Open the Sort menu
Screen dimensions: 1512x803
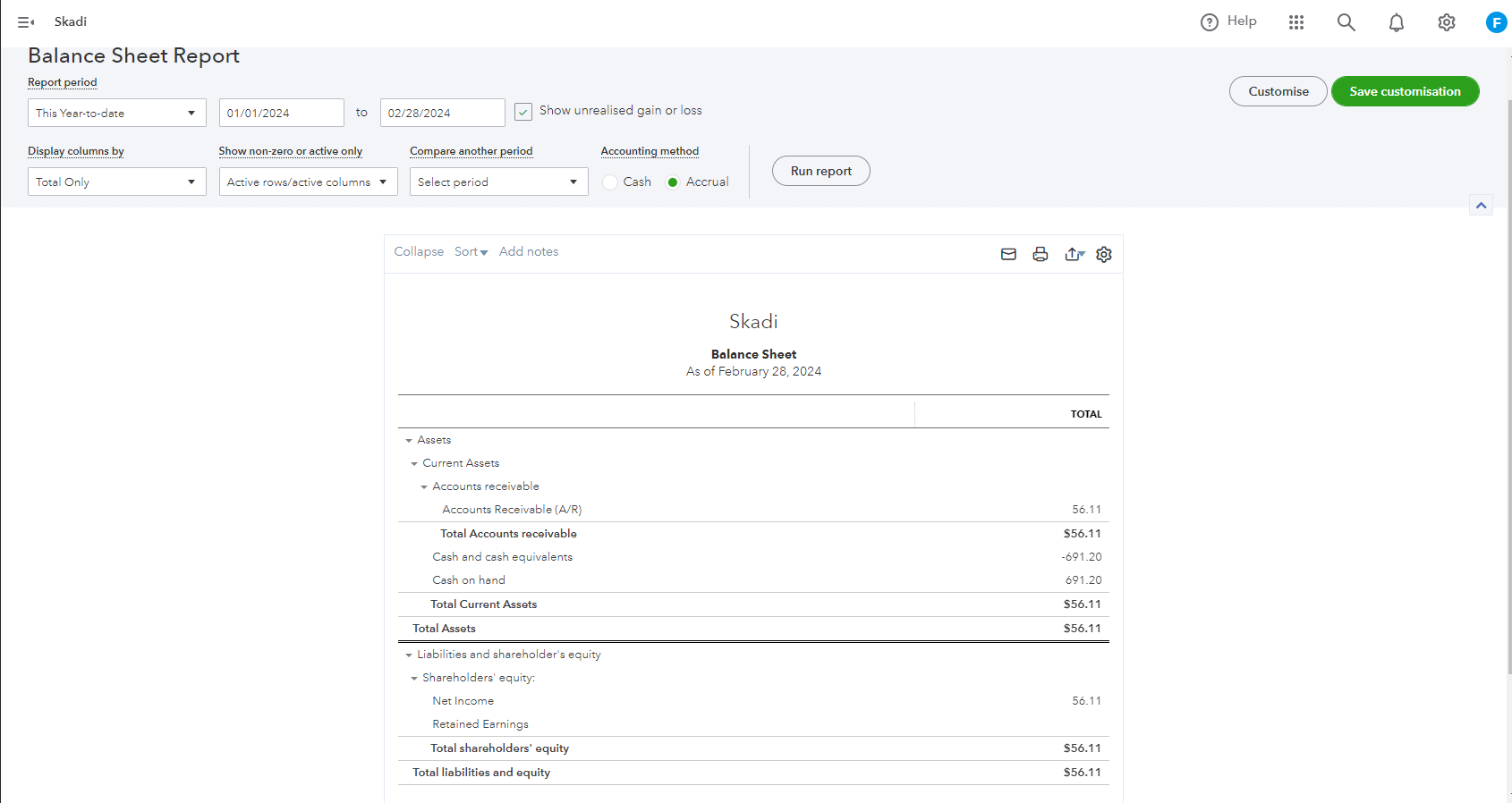[471, 252]
